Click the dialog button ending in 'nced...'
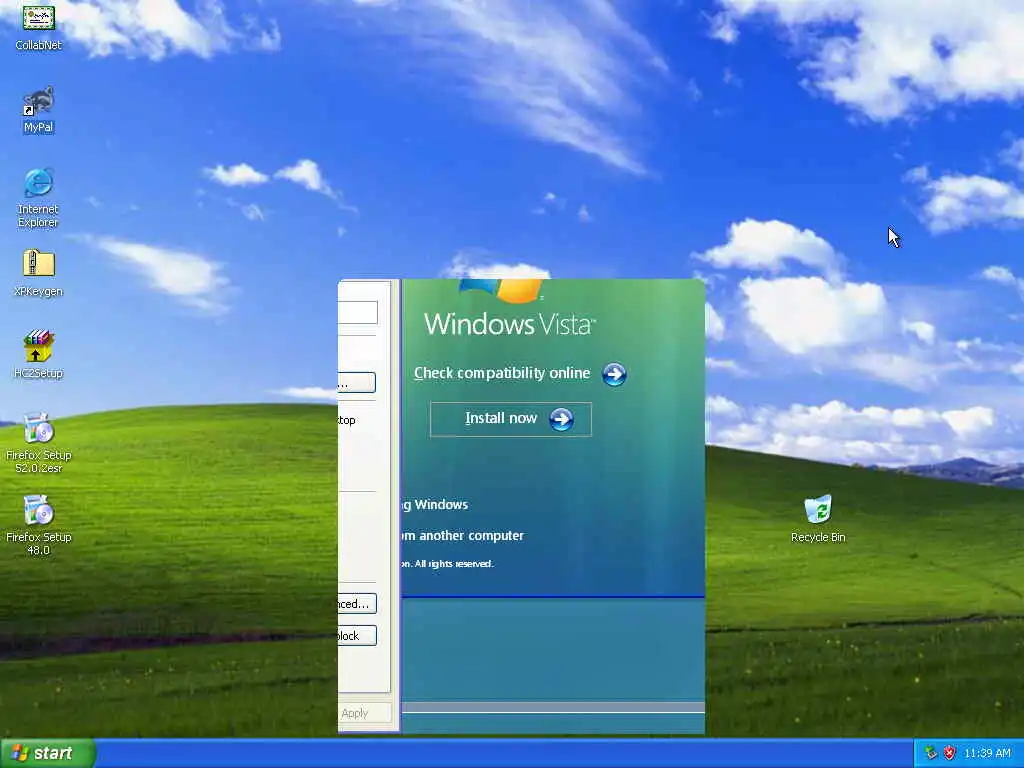The height and width of the screenshot is (768, 1024). pyautogui.click(x=357, y=603)
